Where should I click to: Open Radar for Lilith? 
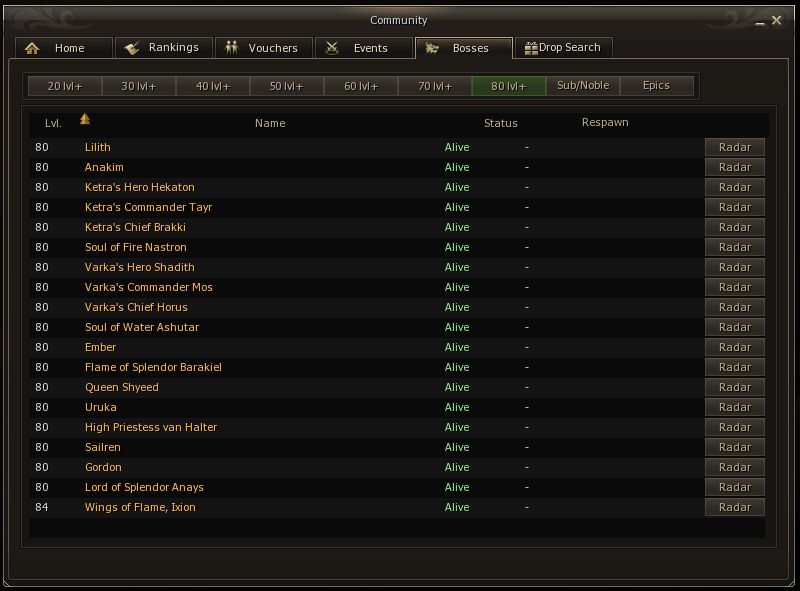coord(735,147)
